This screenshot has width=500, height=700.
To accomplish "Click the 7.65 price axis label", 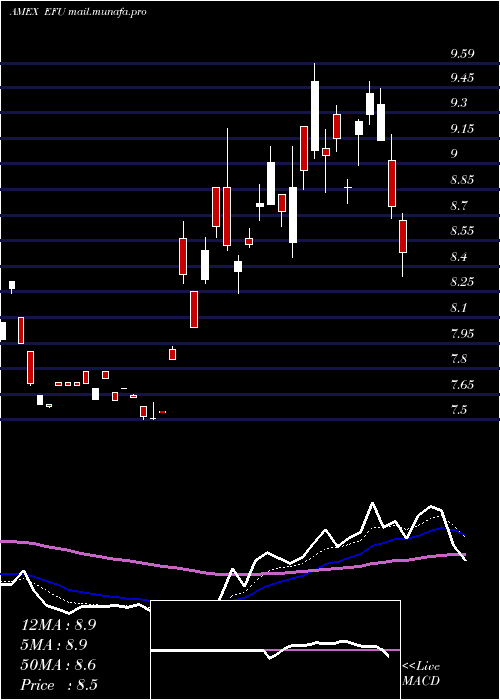I will click(462, 384).
